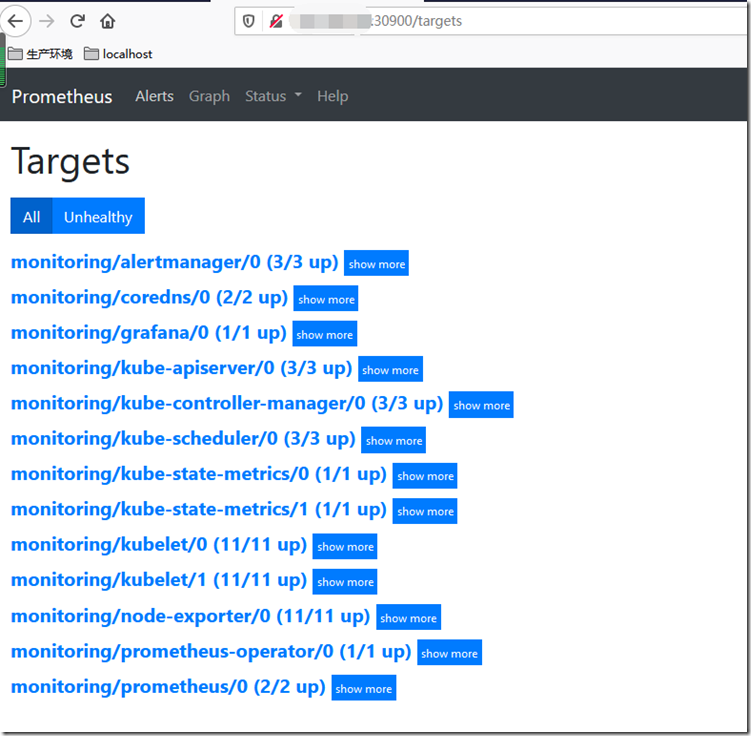The image size is (751, 736).
Task: Open monitoring/kubelet/0 (11/11 up) link
Action: tap(159, 546)
